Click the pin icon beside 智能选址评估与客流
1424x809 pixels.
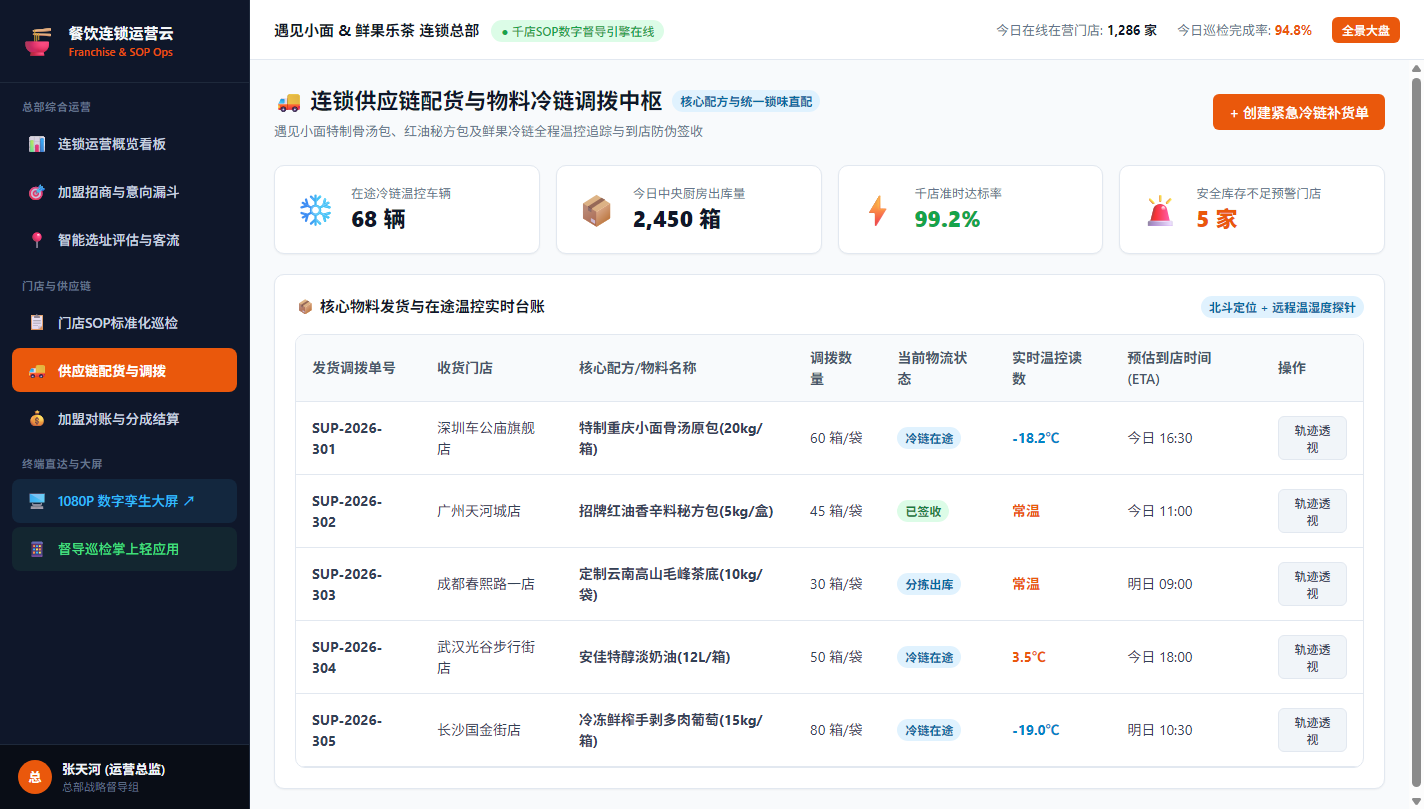point(37,240)
